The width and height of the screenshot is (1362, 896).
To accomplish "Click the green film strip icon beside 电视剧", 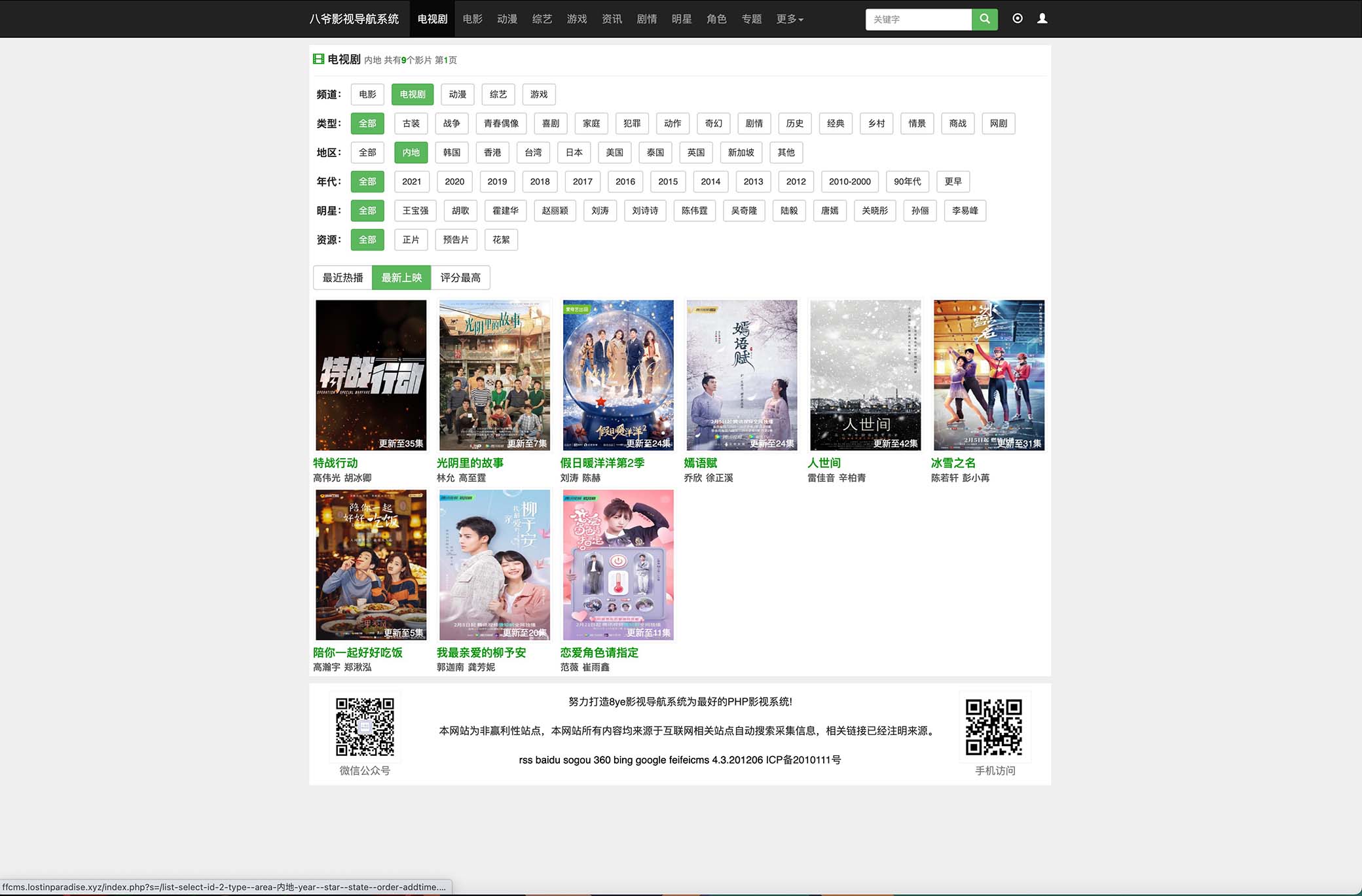I will [x=319, y=59].
